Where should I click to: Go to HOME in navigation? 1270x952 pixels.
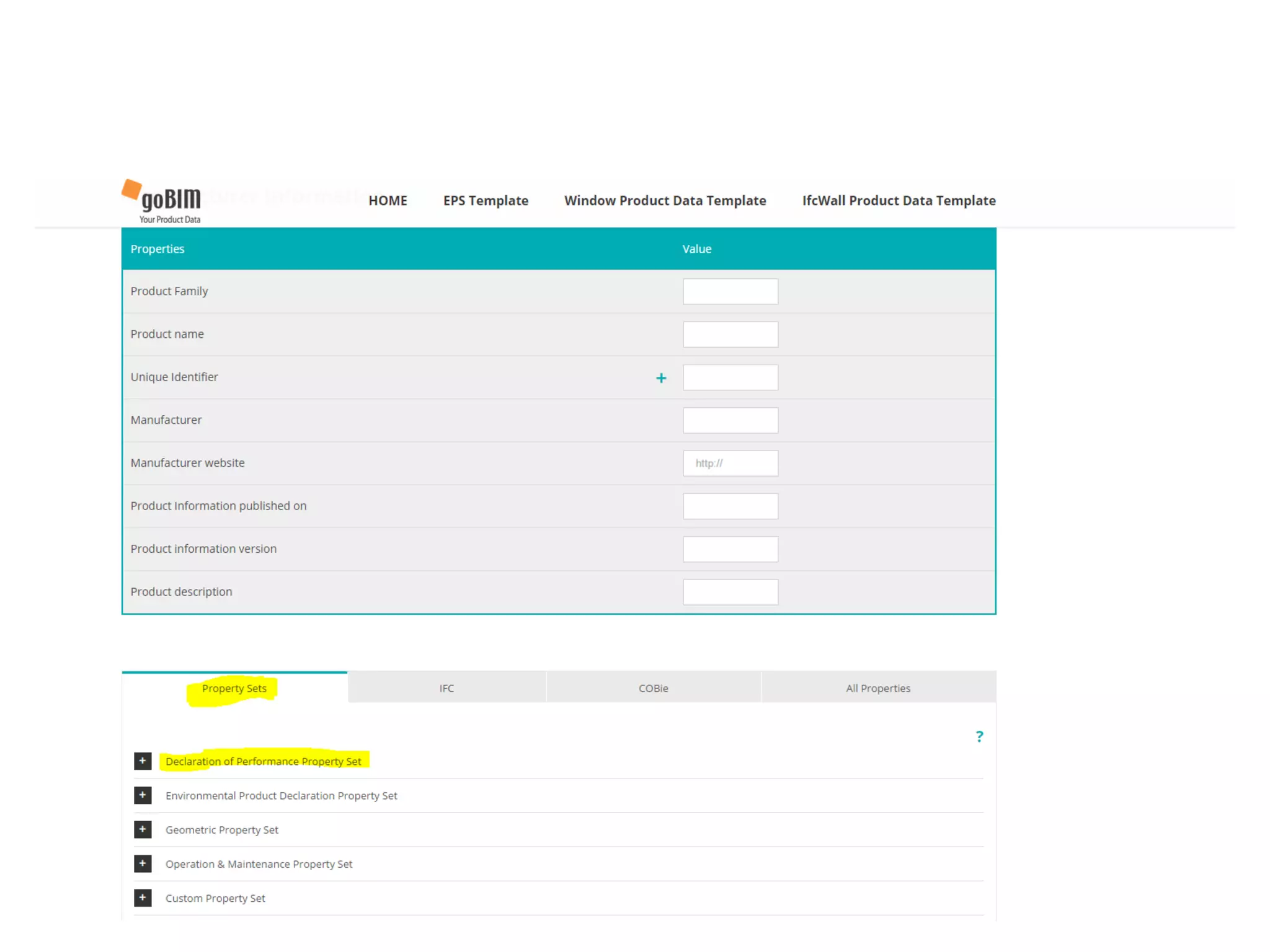tap(388, 201)
